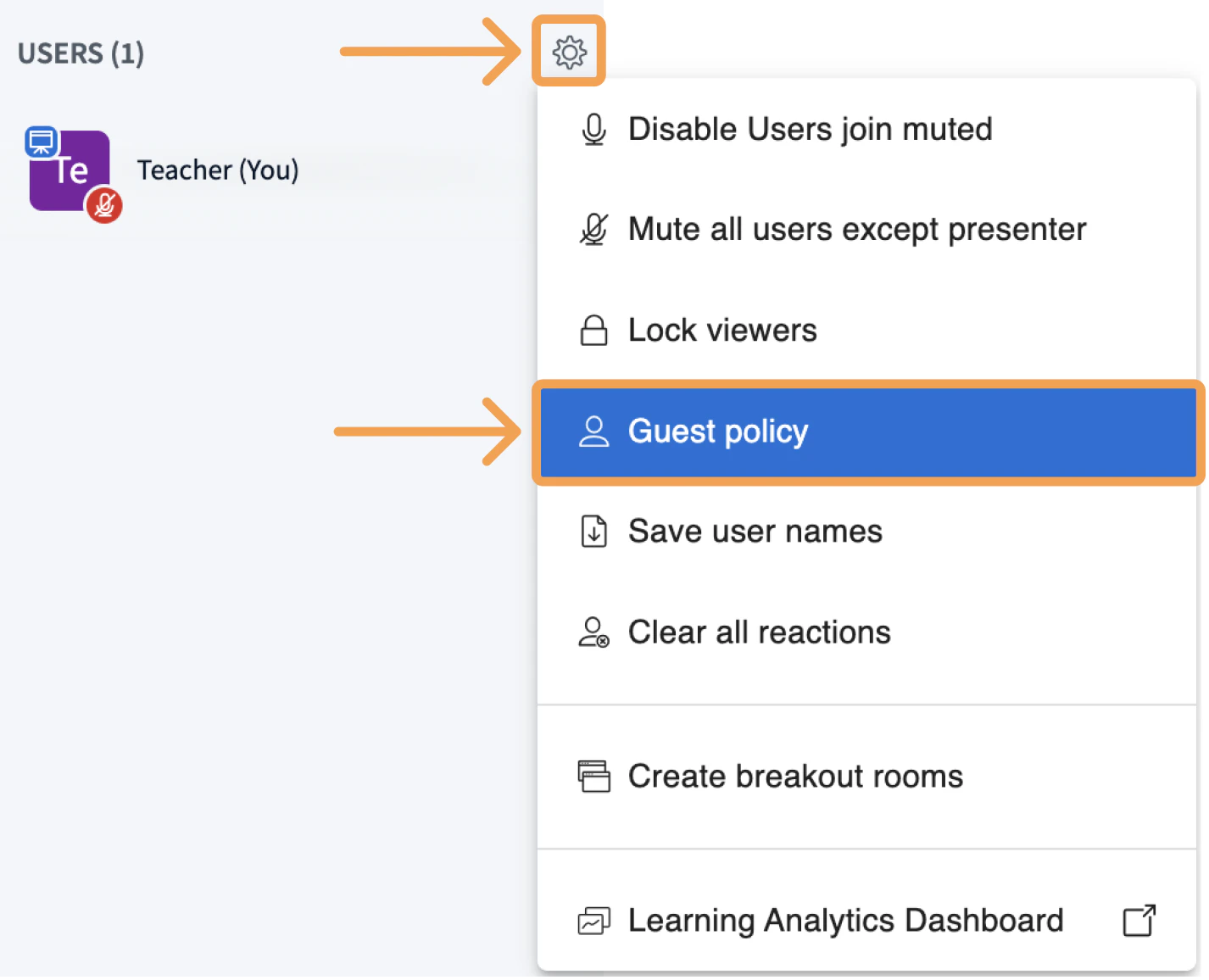Click the muted microphone icon for Mute all users
1209x980 pixels.
click(593, 230)
